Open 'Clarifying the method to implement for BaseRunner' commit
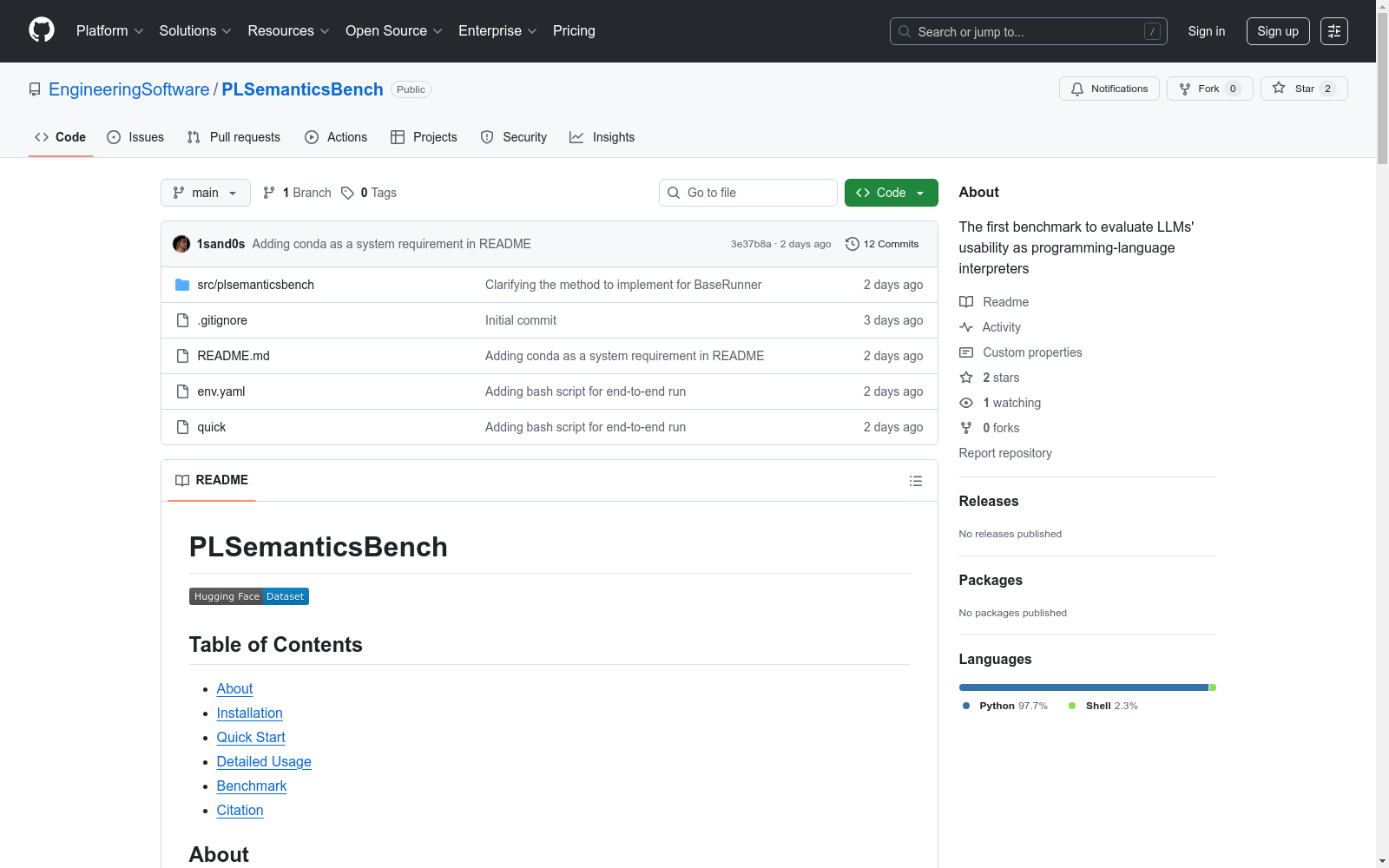1389x868 pixels. pos(623,285)
